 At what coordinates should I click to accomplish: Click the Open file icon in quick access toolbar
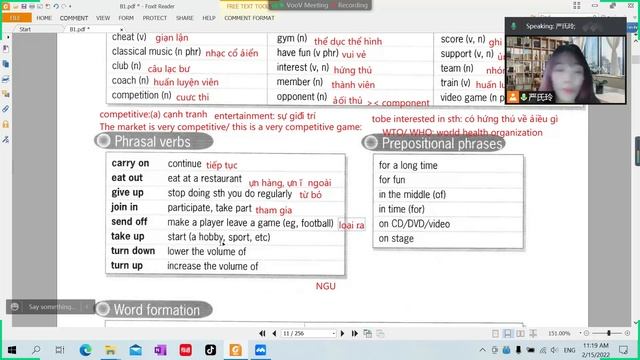16,7
